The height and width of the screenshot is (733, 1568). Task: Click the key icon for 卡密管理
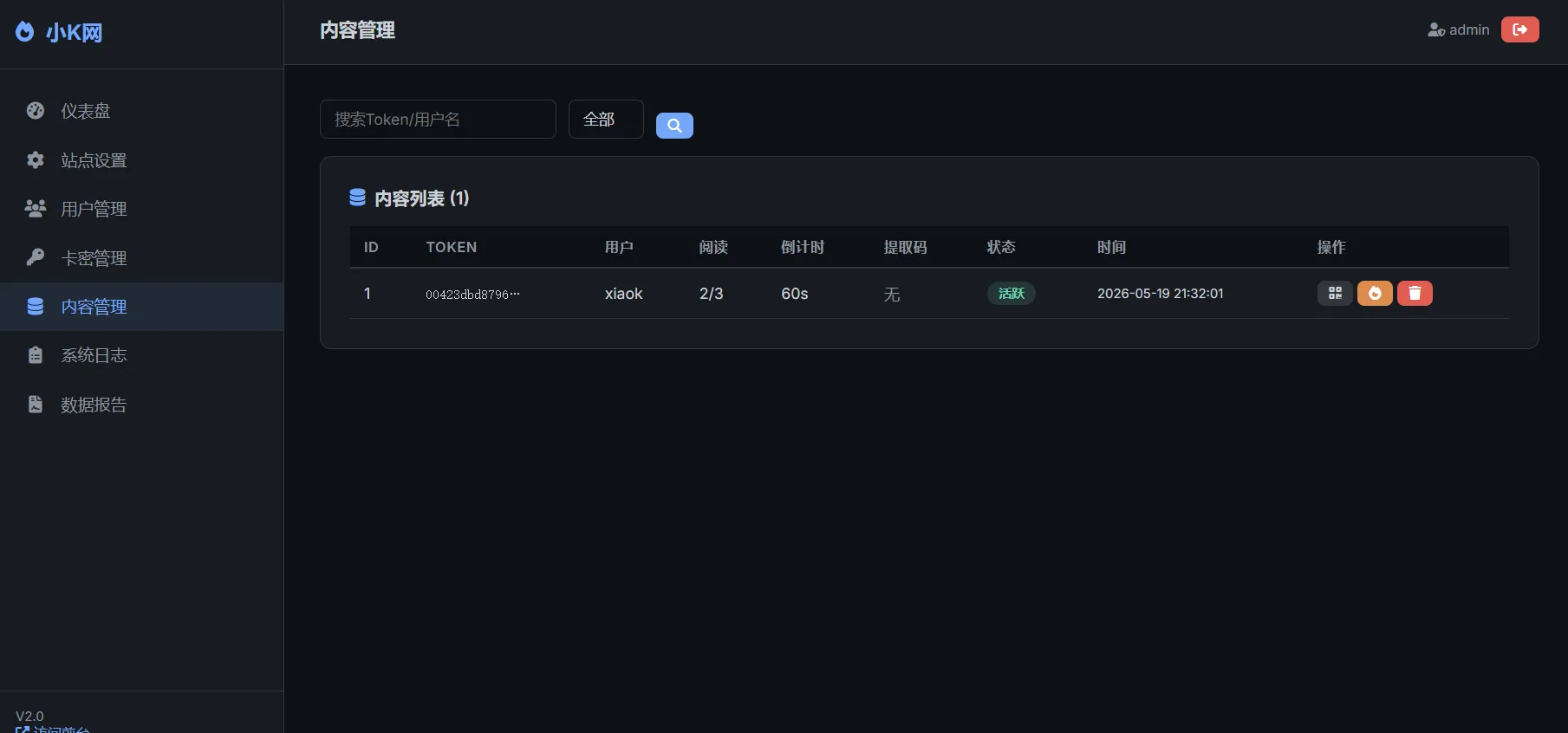pyautogui.click(x=36, y=257)
